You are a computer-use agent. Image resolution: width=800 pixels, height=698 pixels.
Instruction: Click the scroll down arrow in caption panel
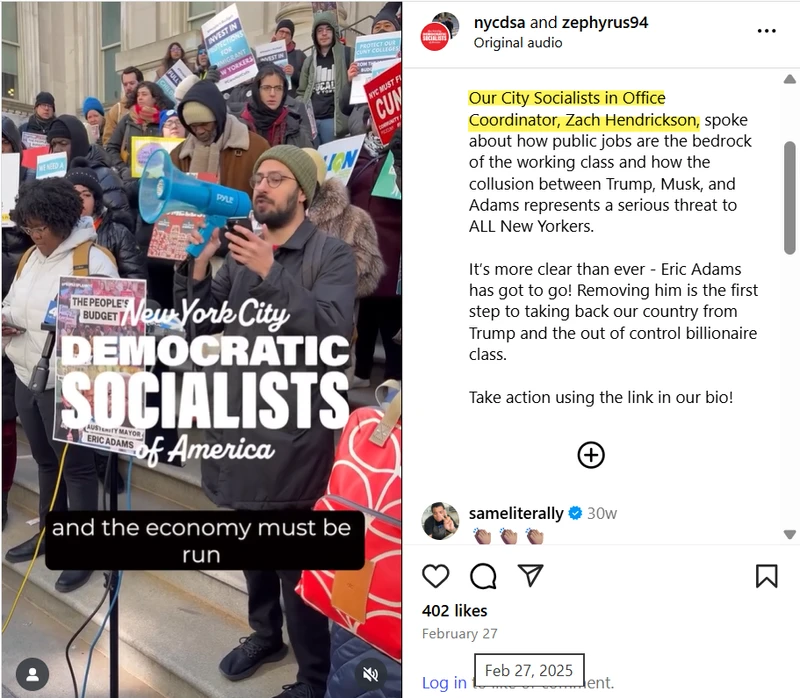tap(789, 534)
